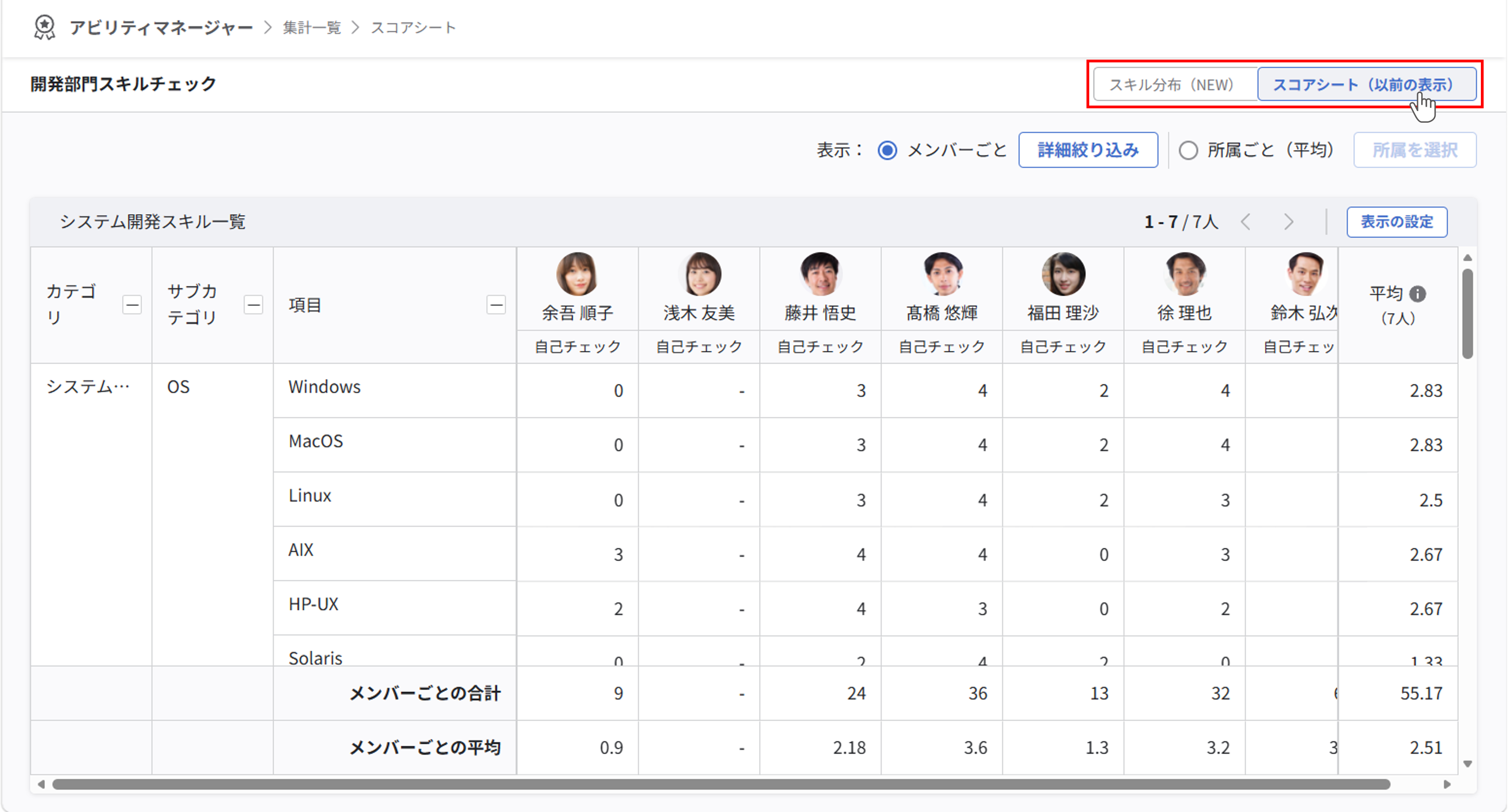Click 鈴木 弘次's avatar photo
Viewport: 1509px width, 812px height.
coord(1306,274)
